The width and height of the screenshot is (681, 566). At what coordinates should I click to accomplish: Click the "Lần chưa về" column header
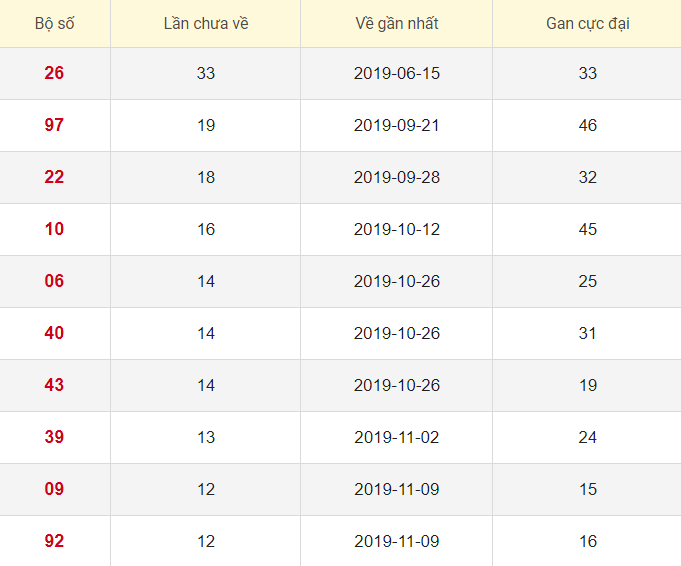coord(206,23)
